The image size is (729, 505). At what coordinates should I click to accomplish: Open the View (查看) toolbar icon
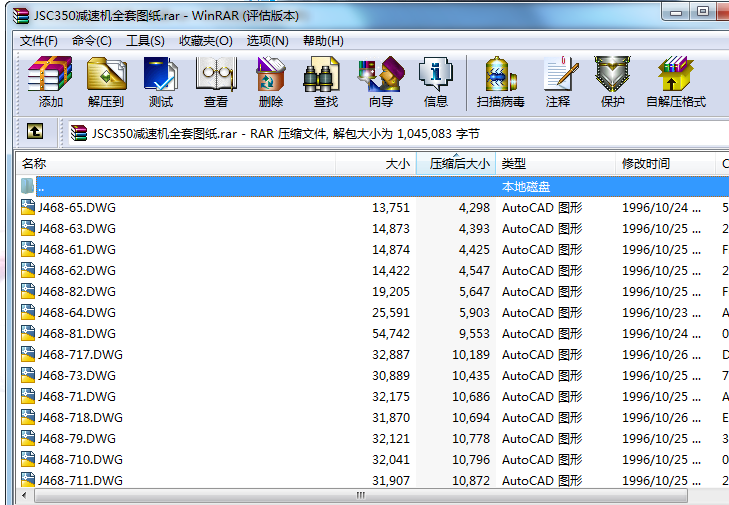[x=216, y=73]
